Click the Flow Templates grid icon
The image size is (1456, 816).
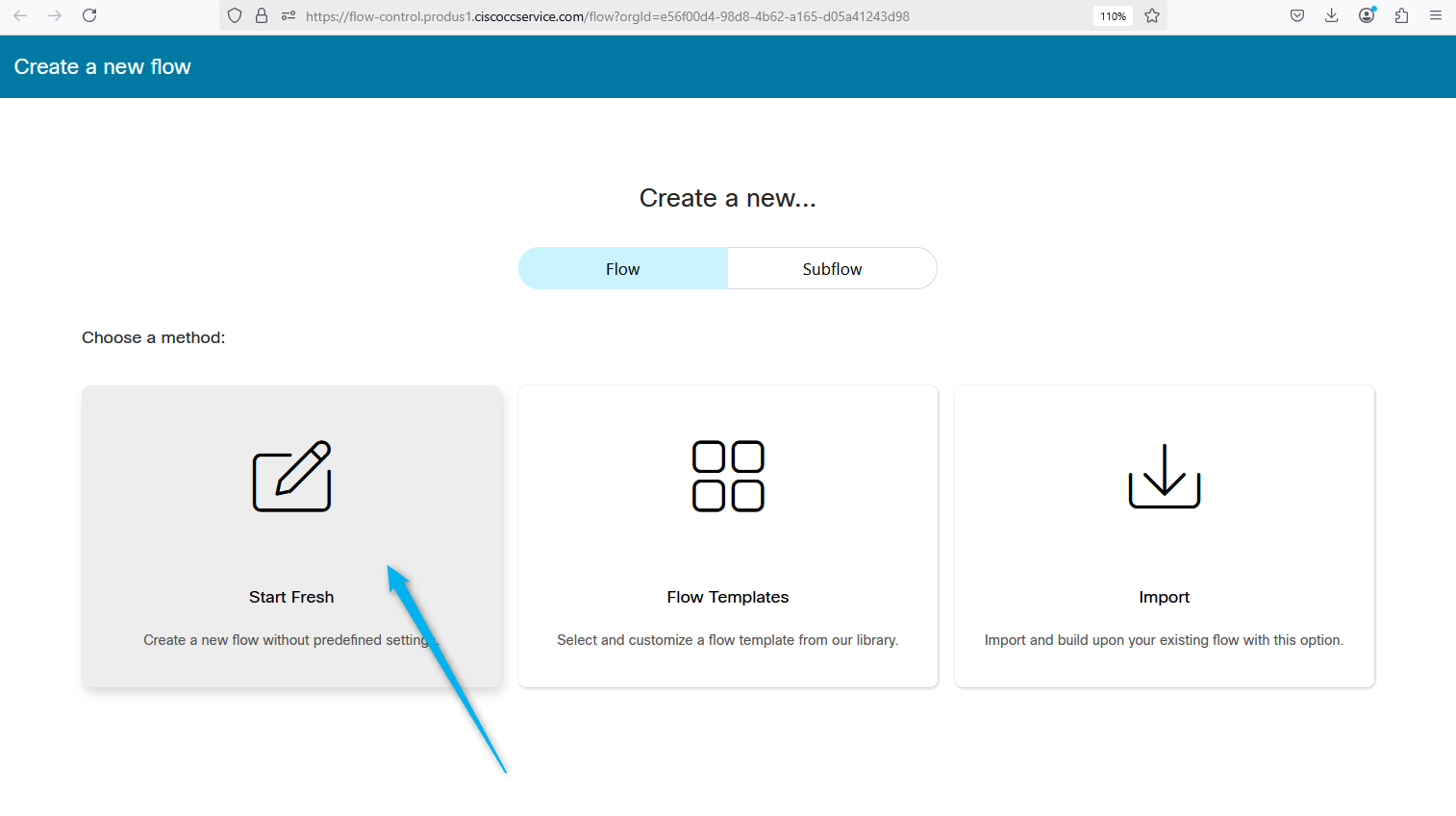coord(728,477)
